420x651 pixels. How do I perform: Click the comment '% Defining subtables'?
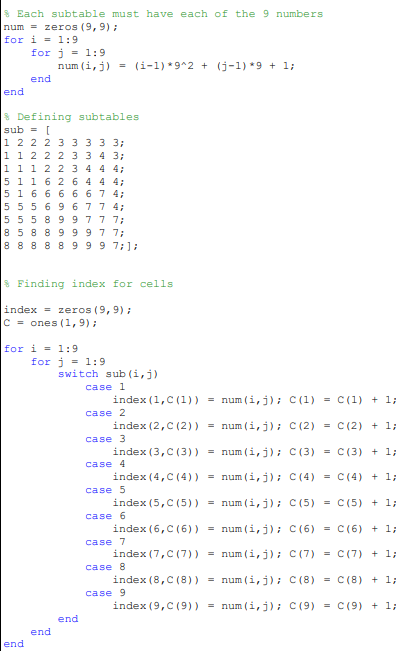pos(71,117)
